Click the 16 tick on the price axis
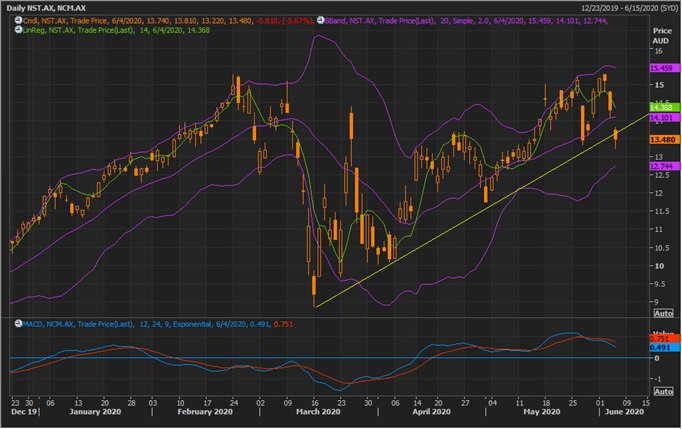682x429 pixels. 659,51
